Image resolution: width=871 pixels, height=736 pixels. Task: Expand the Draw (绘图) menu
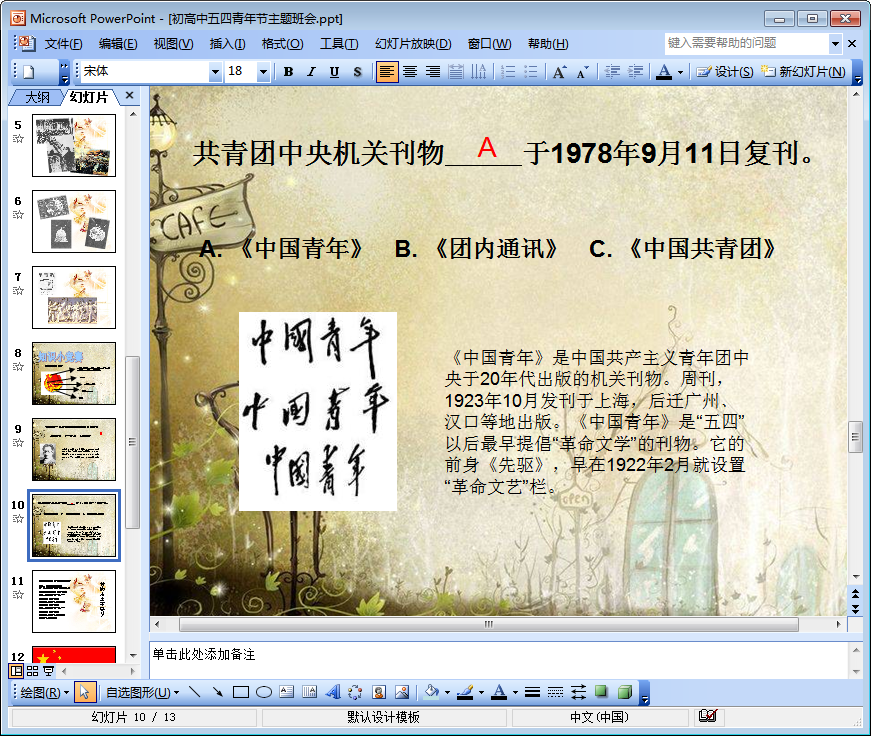[x=44, y=693]
